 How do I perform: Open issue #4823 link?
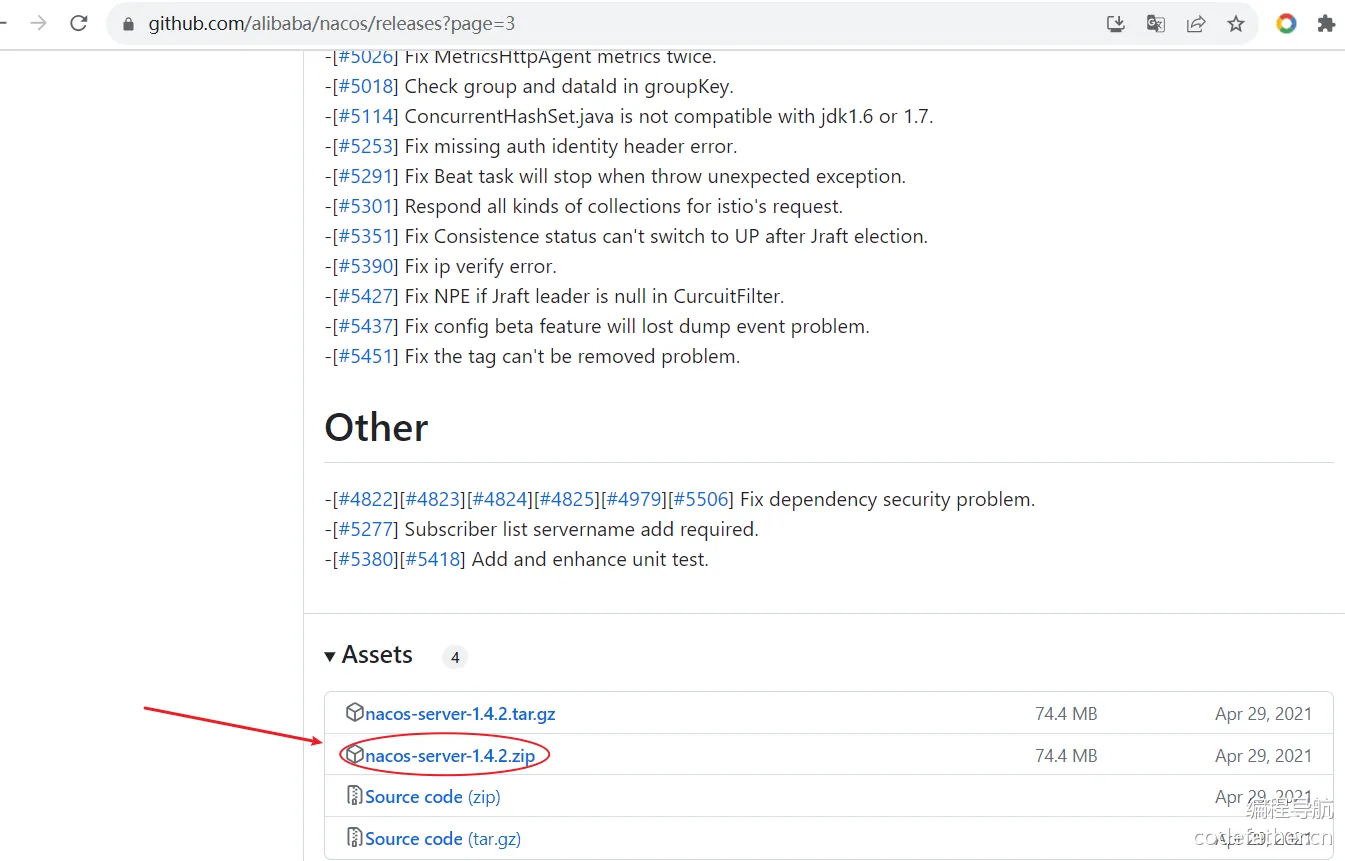pyautogui.click(x=432, y=500)
